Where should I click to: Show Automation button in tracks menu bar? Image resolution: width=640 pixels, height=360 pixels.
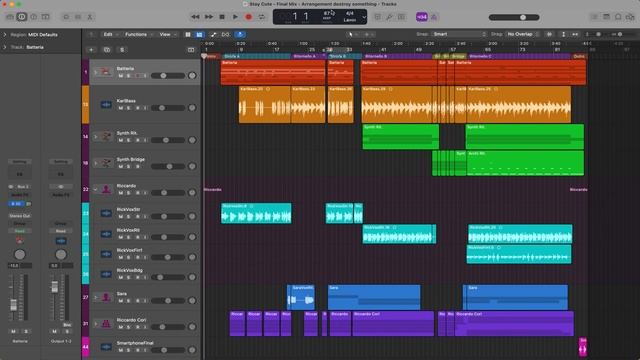[x=213, y=35]
